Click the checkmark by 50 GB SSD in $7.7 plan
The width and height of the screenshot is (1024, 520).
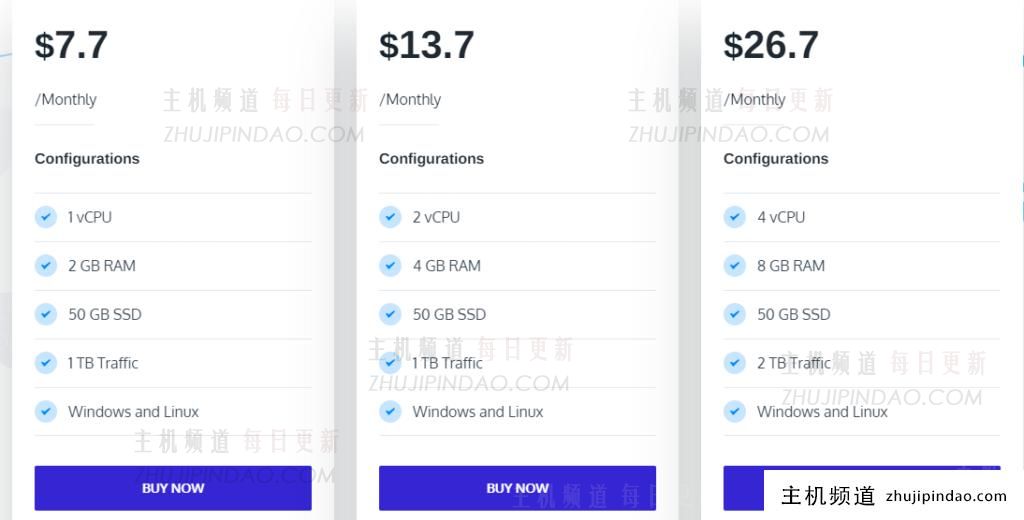46,314
